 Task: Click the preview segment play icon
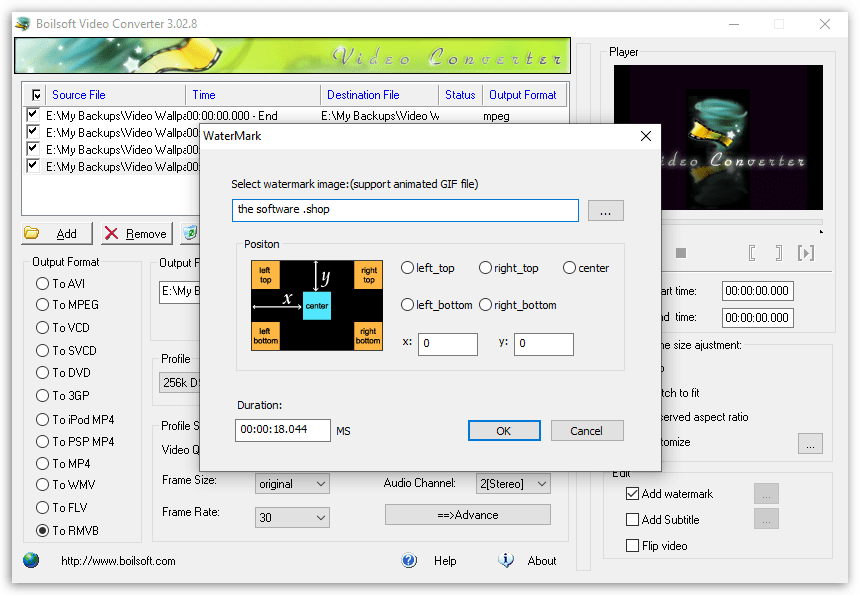click(x=806, y=253)
